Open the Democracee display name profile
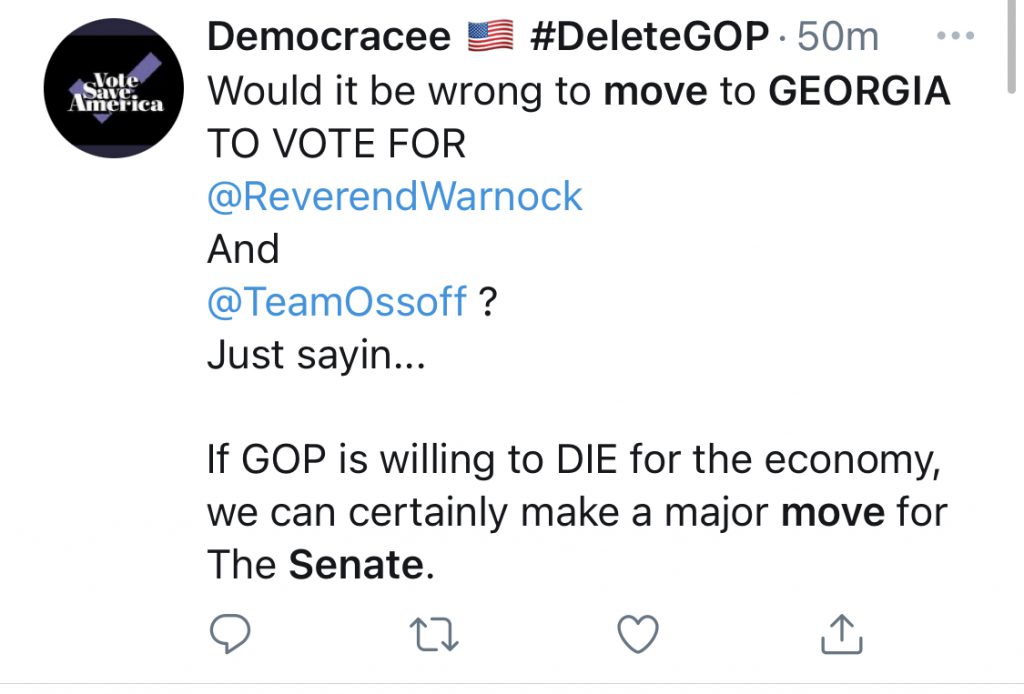This screenshot has width=1024, height=694. (328, 36)
